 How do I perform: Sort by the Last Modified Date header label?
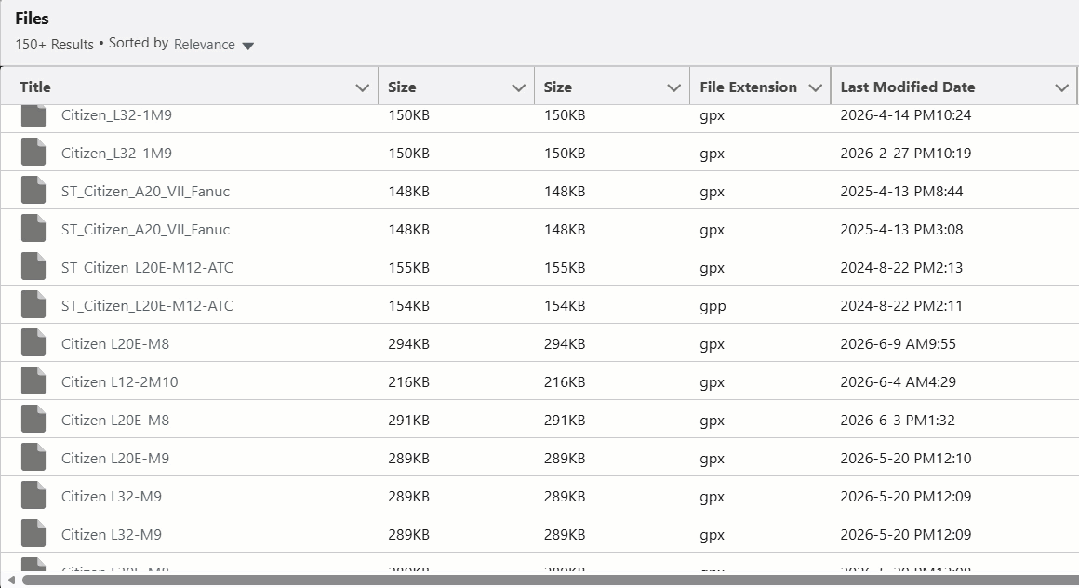908,87
